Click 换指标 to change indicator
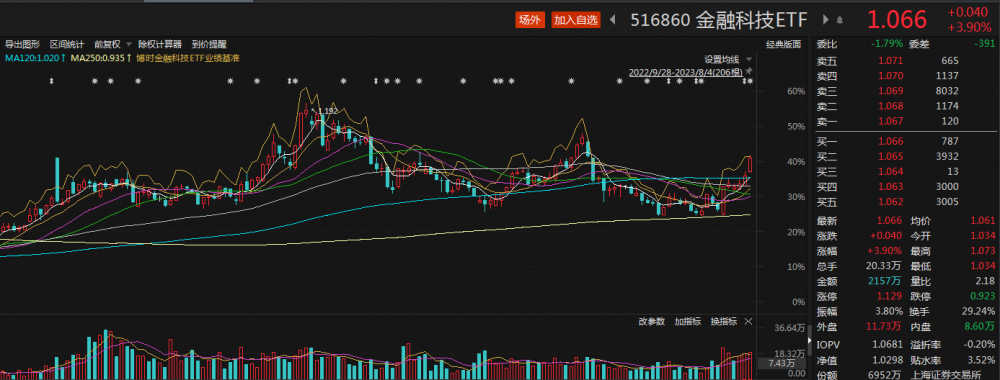The image size is (1000, 380). [x=724, y=321]
